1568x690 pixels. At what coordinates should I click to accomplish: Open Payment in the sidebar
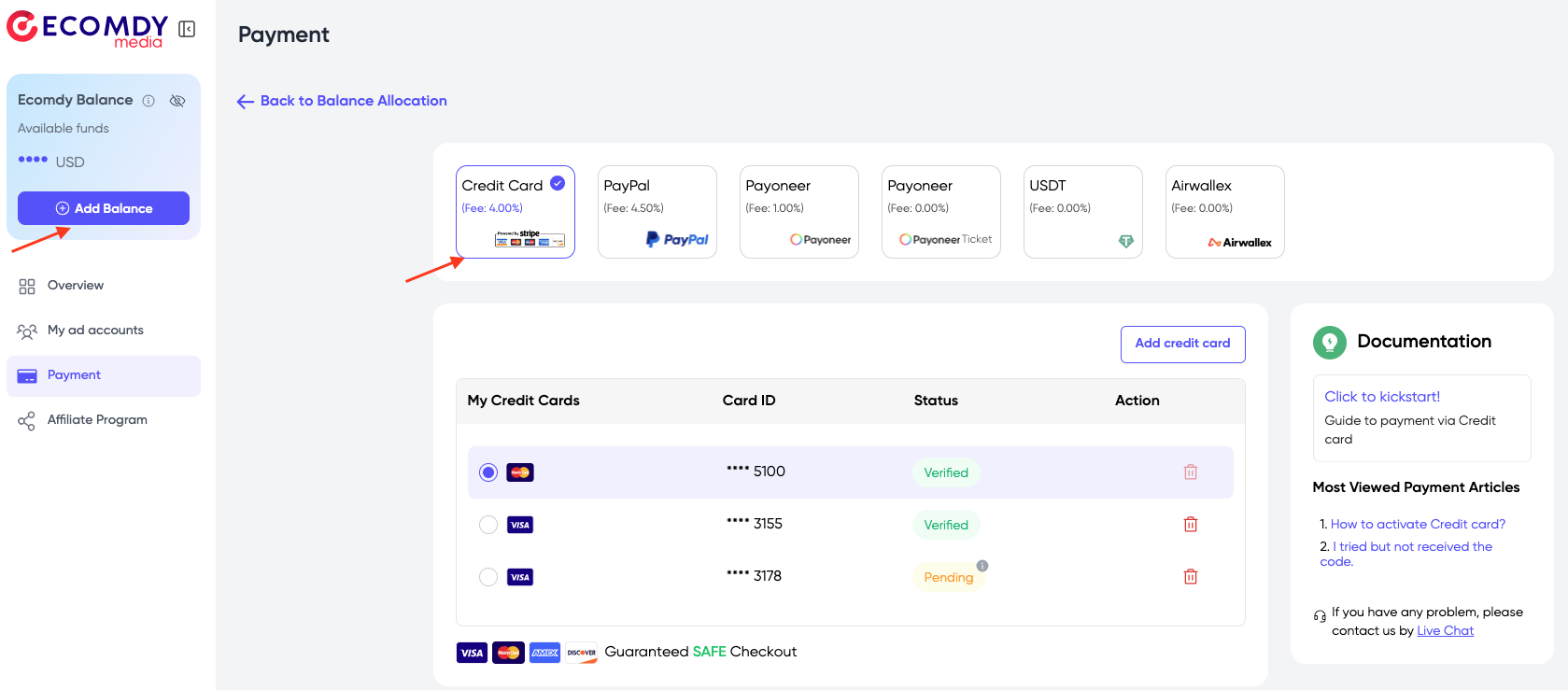(x=104, y=375)
